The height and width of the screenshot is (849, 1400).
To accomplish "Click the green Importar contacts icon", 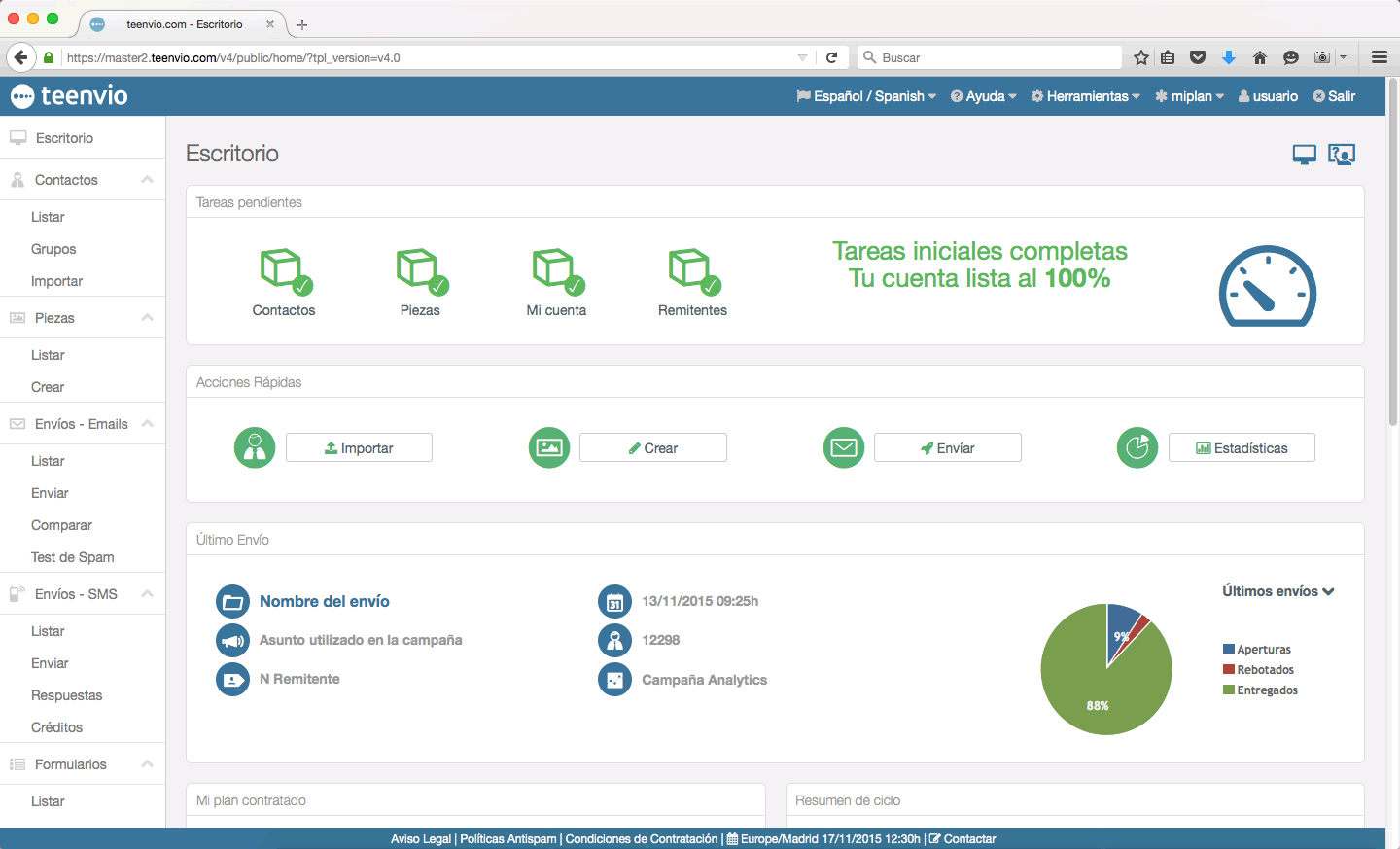I will 254,447.
